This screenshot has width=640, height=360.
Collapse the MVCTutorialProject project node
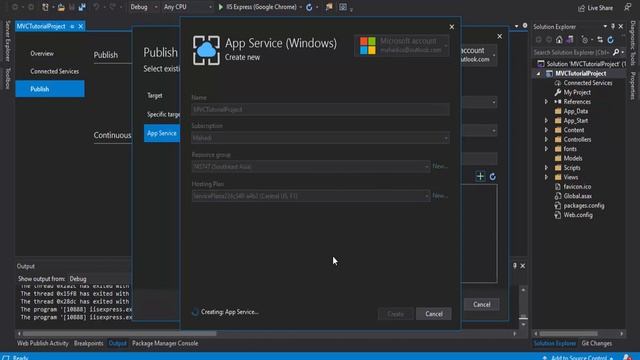click(x=538, y=73)
